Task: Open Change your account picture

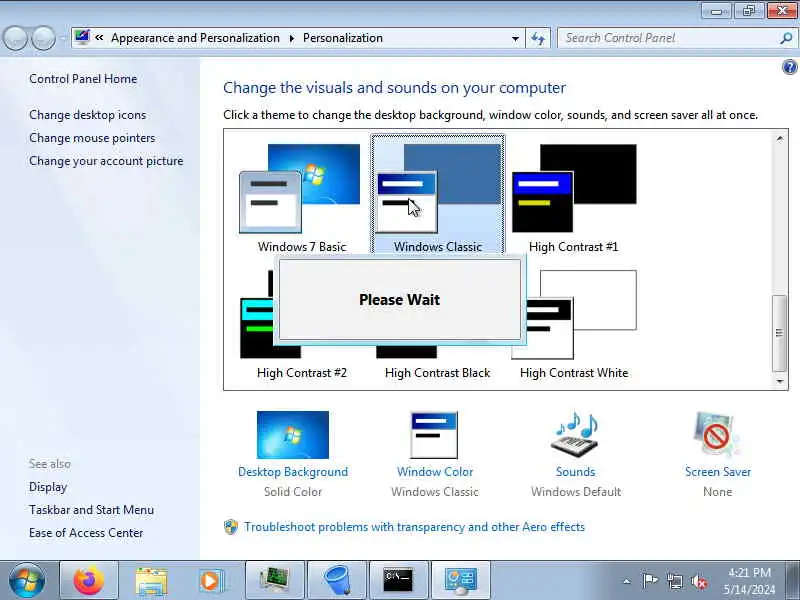Action: (x=106, y=161)
